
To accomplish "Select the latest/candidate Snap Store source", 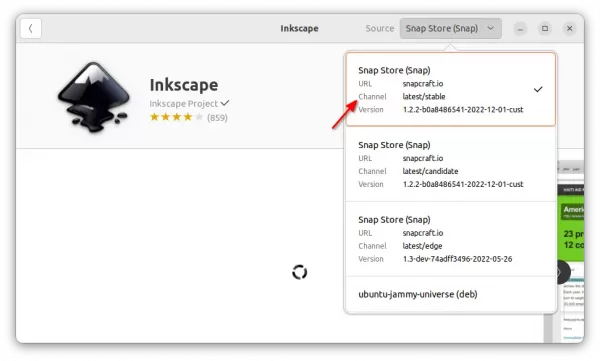I will pyautogui.click(x=450, y=164).
